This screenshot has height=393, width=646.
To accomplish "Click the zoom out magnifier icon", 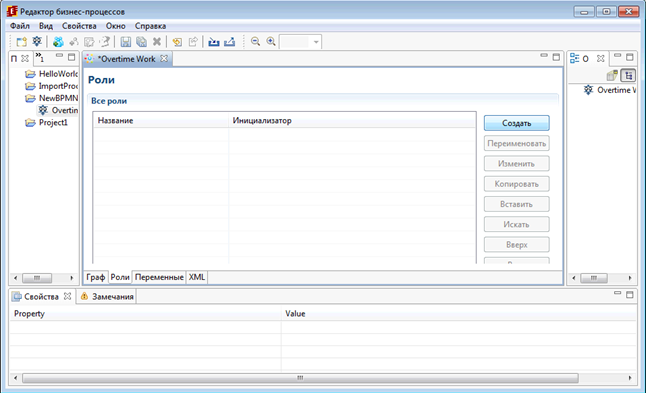I will click(x=255, y=42).
